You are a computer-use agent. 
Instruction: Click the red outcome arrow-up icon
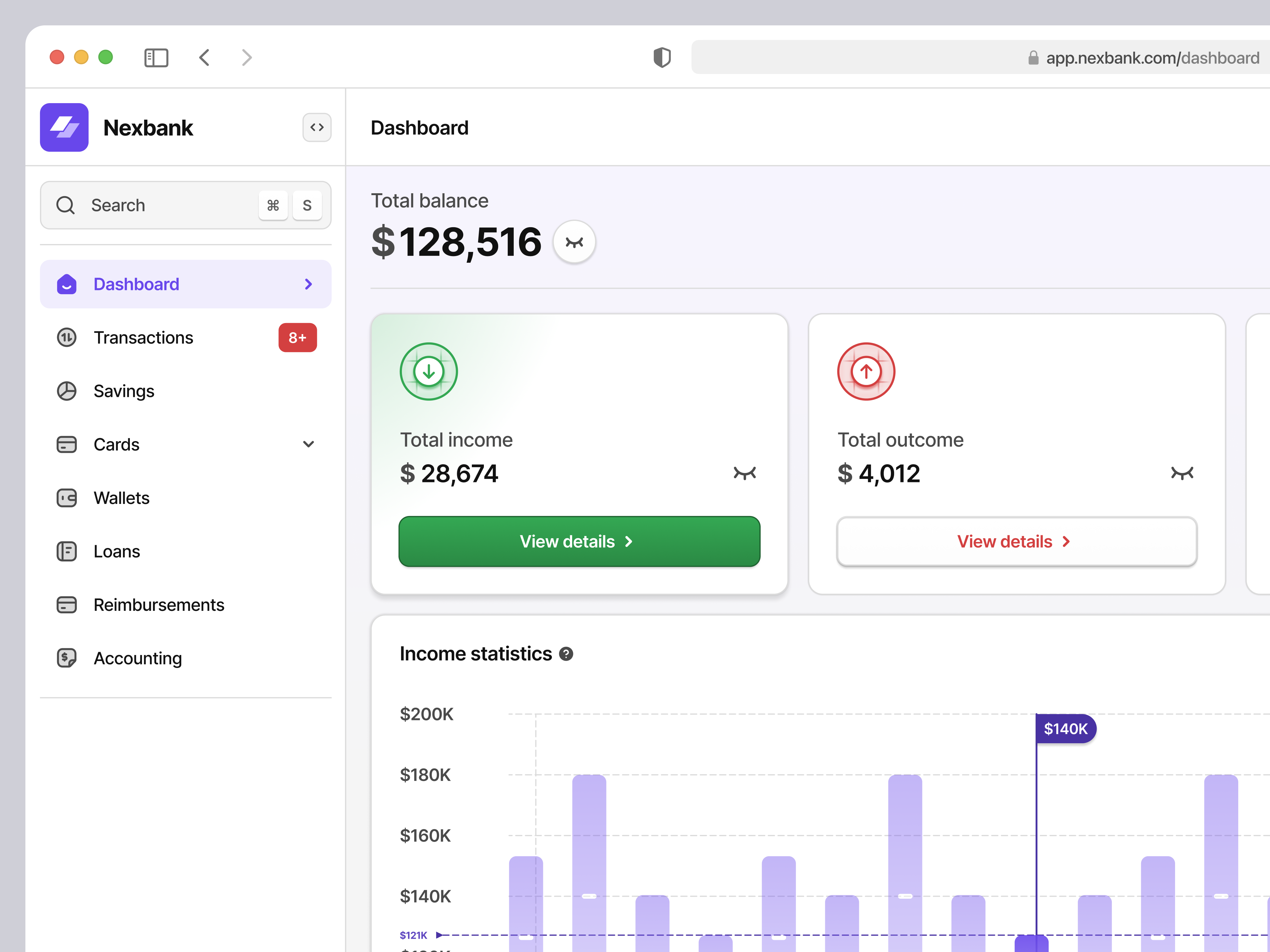point(866,372)
